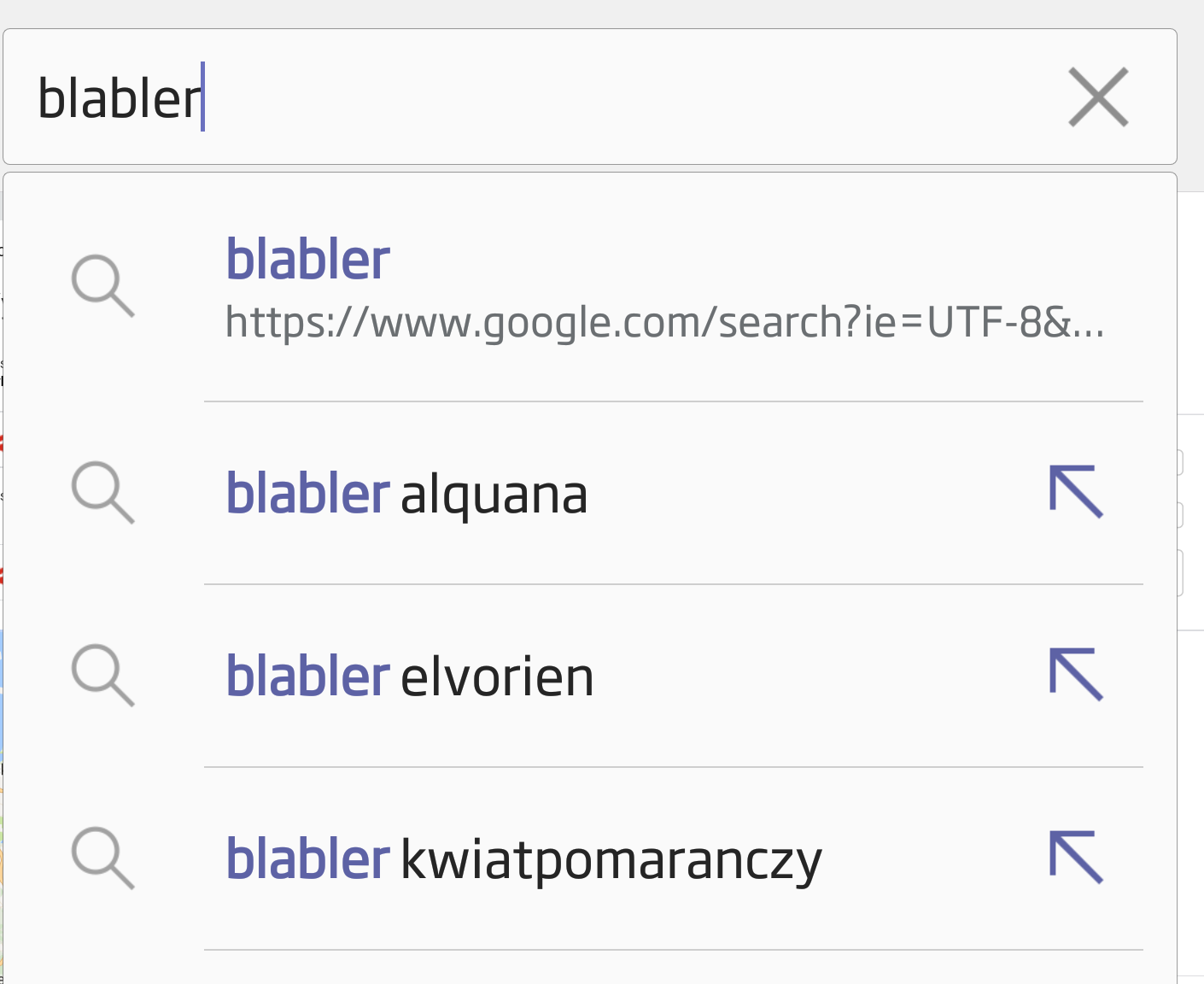
Task: Click magnifier icon next to blabler alquana
Action: (x=102, y=493)
